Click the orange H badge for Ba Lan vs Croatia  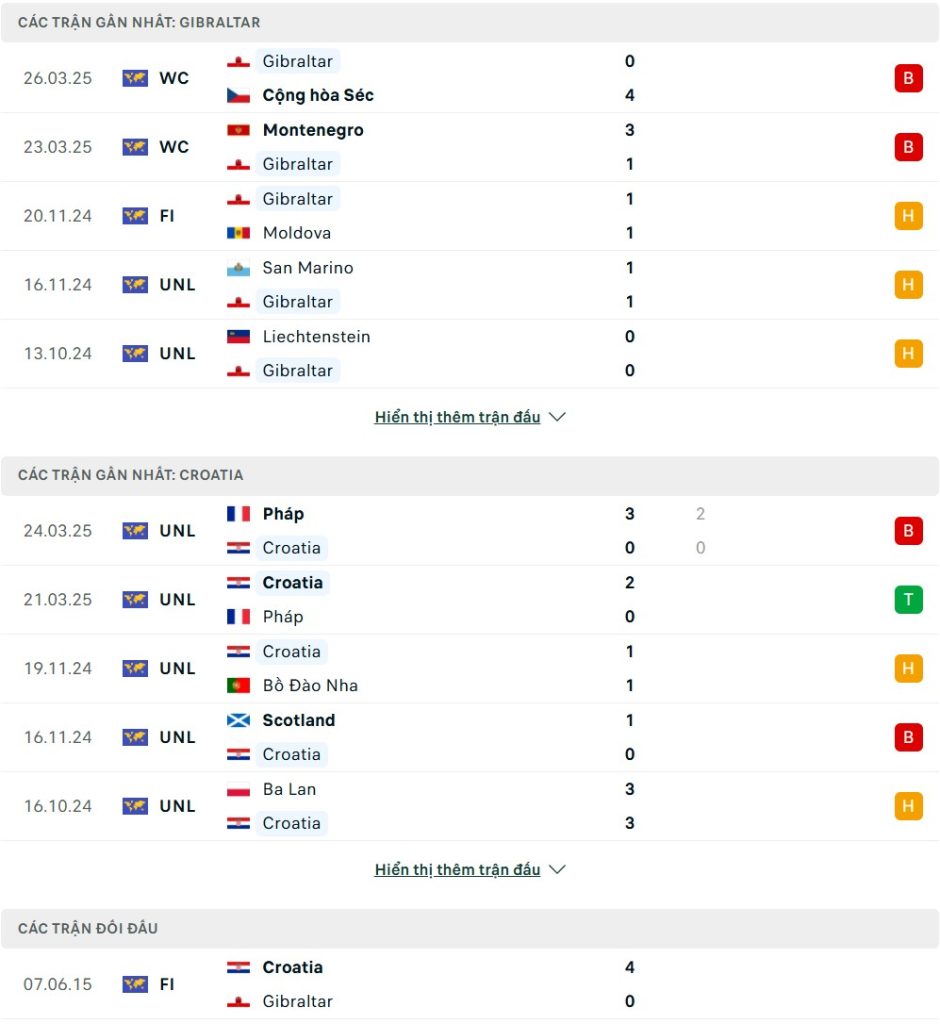908,806
